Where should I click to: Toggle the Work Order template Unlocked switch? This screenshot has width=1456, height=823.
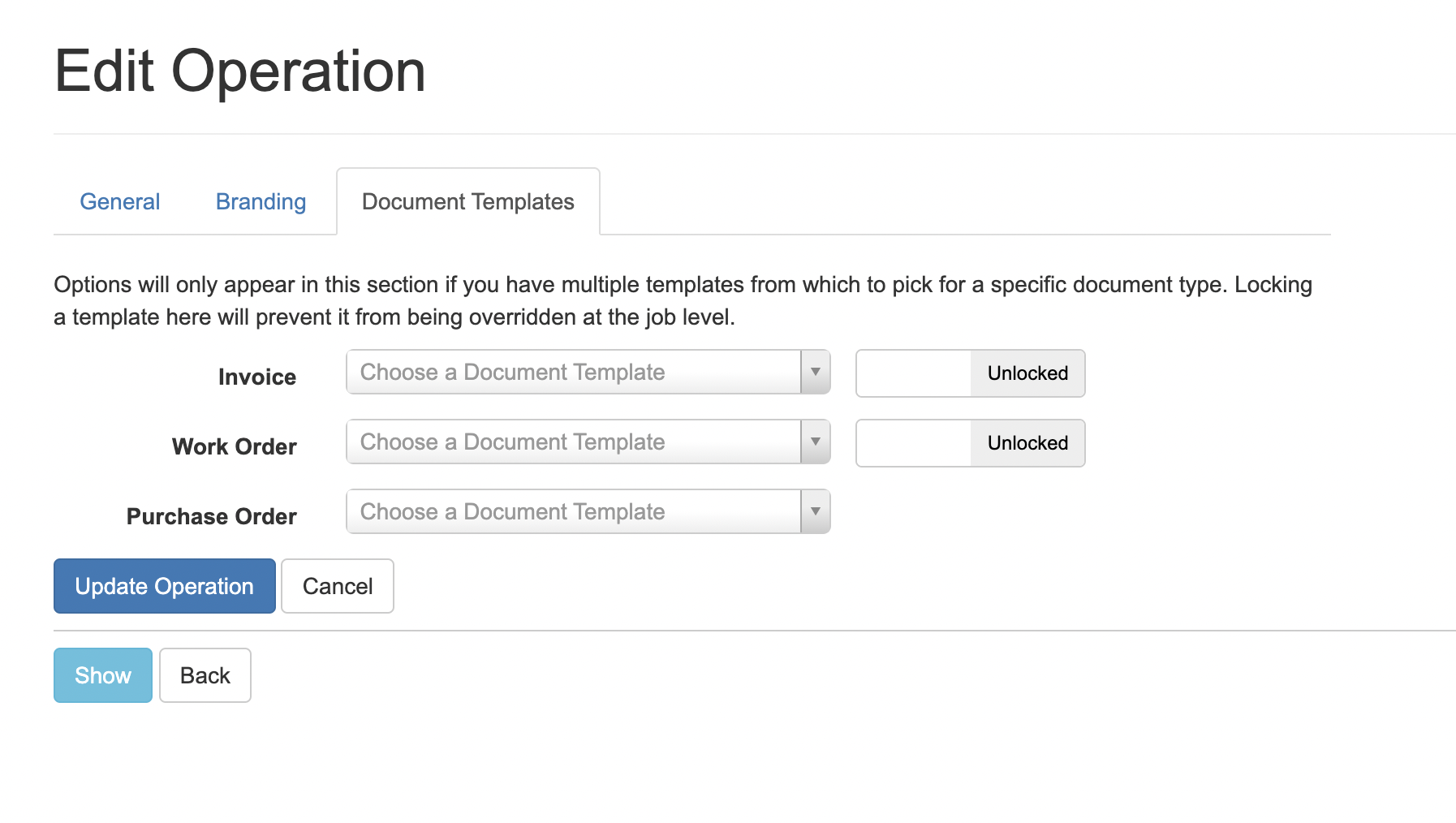pos(970,443)
